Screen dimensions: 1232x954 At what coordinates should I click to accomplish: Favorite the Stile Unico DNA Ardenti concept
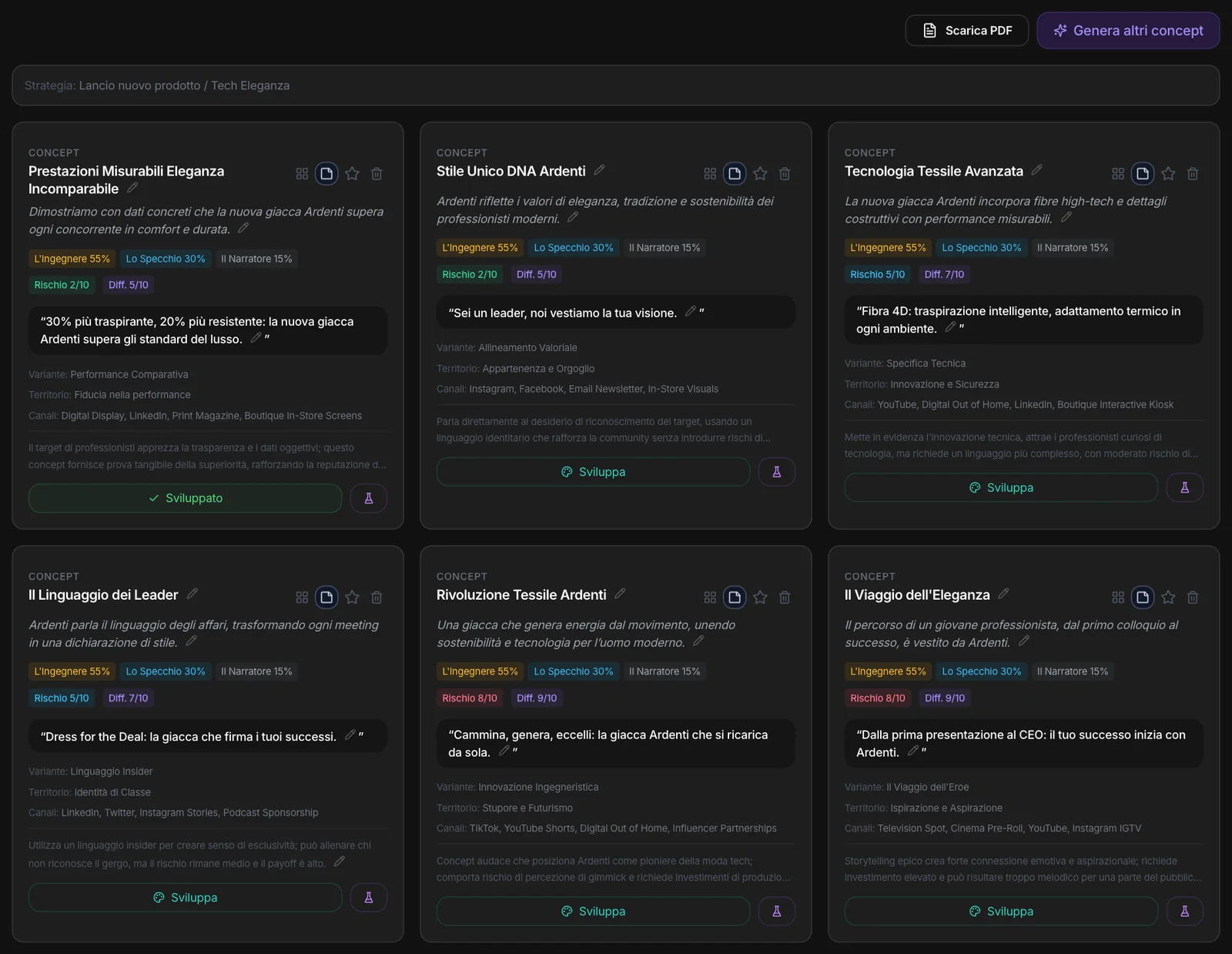tap(760, 174)
